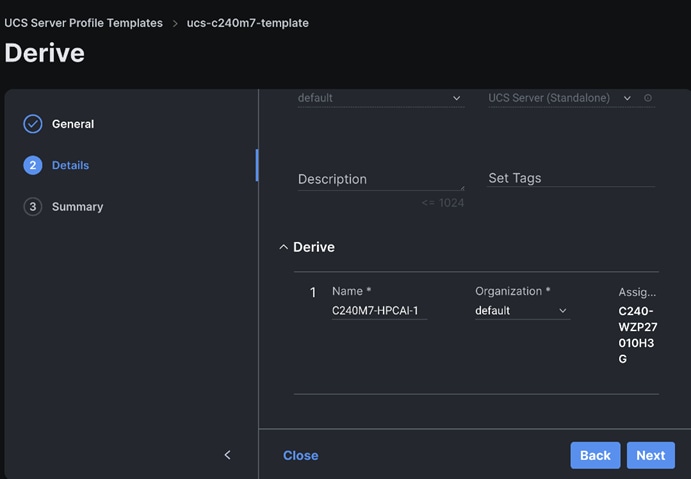691x479 pixels.
Task: Go to the Details wizard step
Action: click(71, 165)
